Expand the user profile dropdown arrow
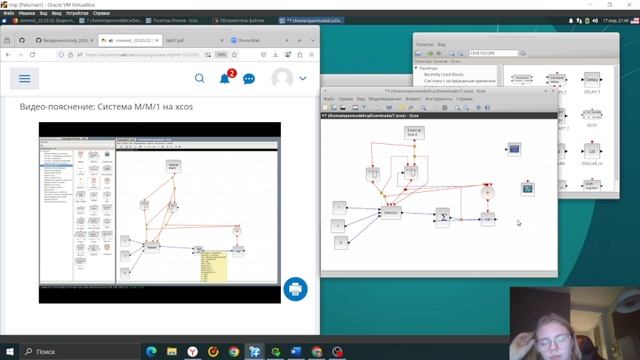640x360 pixels. pyautogui.click(x=302, y=78)
